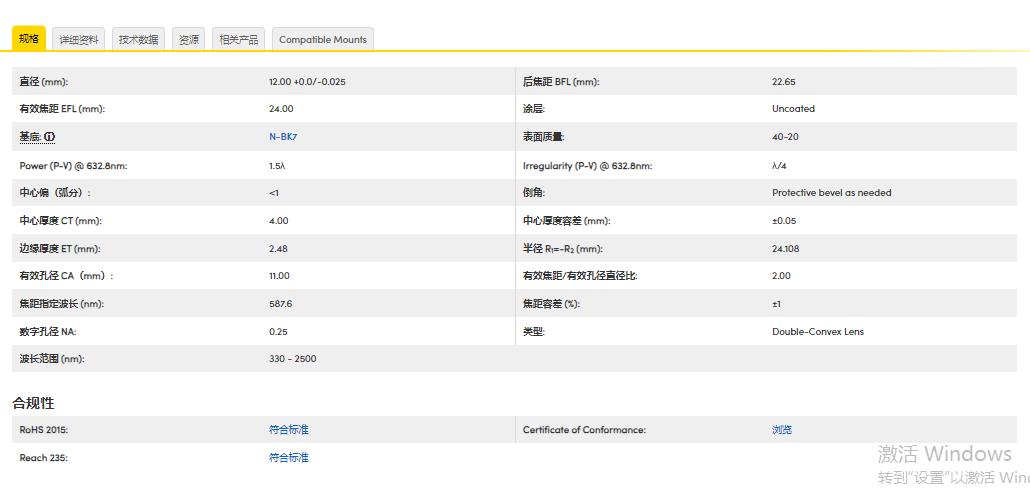Open the 资源 tab
The height and width of the screenshot is (496, 1030).
tap(189, 39)
